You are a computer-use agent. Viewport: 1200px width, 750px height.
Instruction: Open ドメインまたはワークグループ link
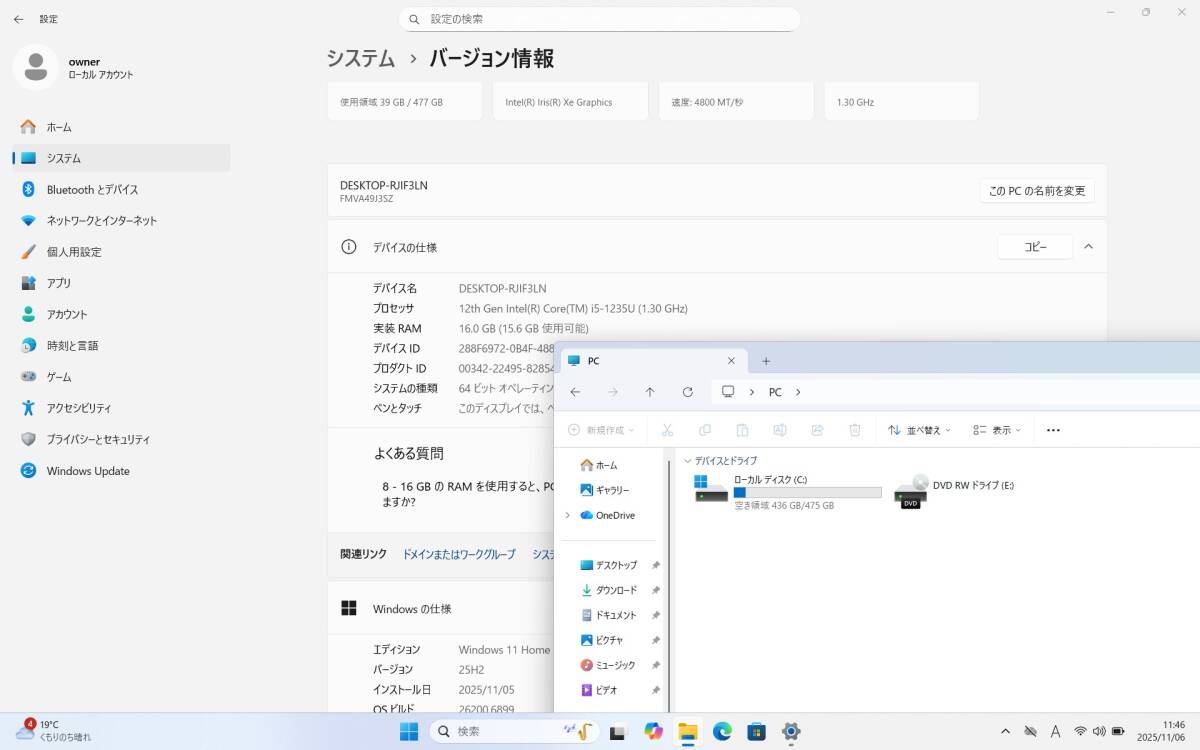click(459, 554)
